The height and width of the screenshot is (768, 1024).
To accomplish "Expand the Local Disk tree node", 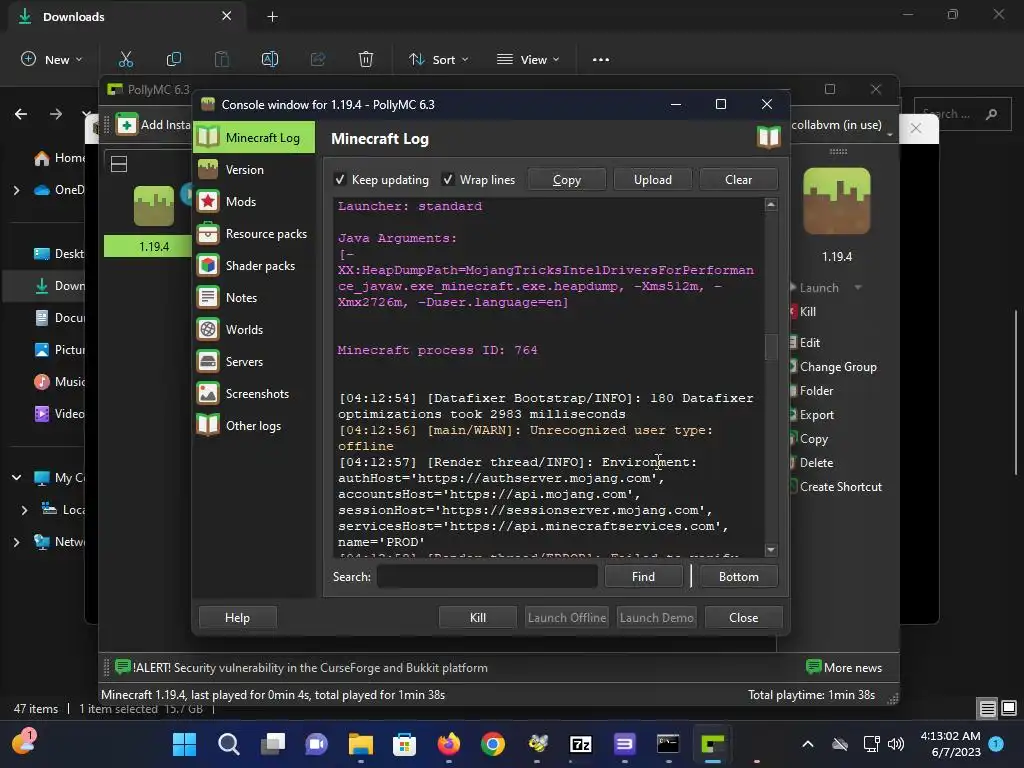I will coord(25,510).
